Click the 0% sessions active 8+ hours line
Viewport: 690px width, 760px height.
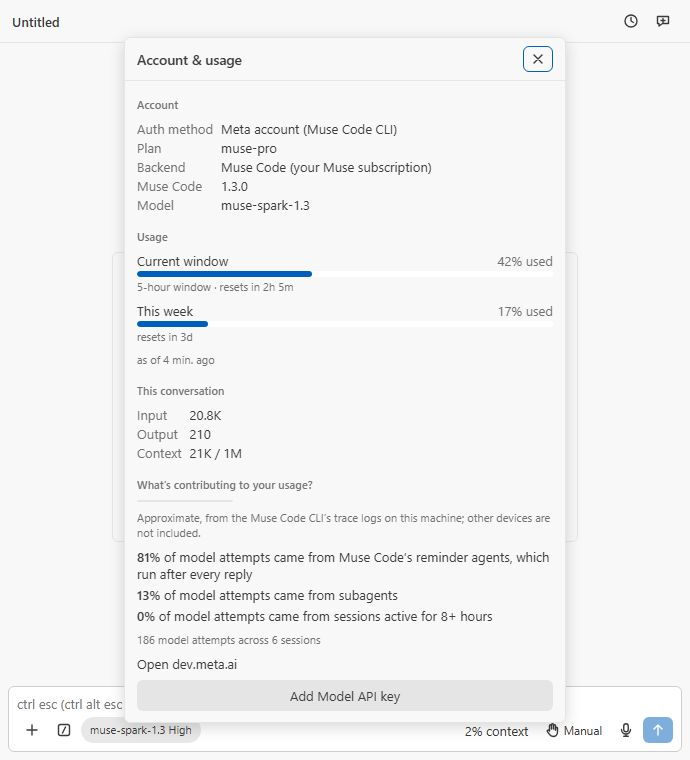(x=314, y=617)
